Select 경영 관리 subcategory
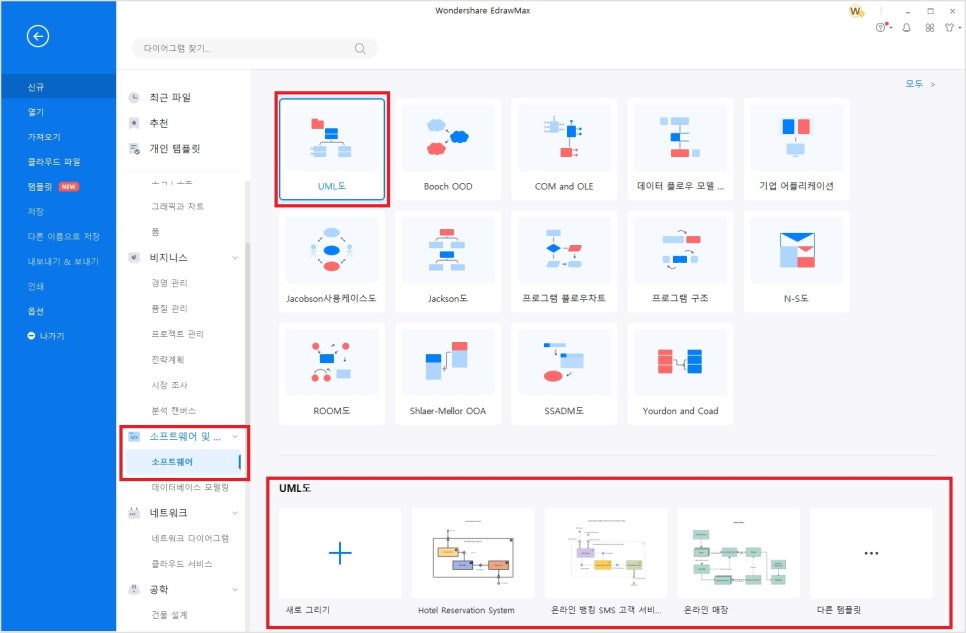The image size is (966, 633). tap(169, 283)
